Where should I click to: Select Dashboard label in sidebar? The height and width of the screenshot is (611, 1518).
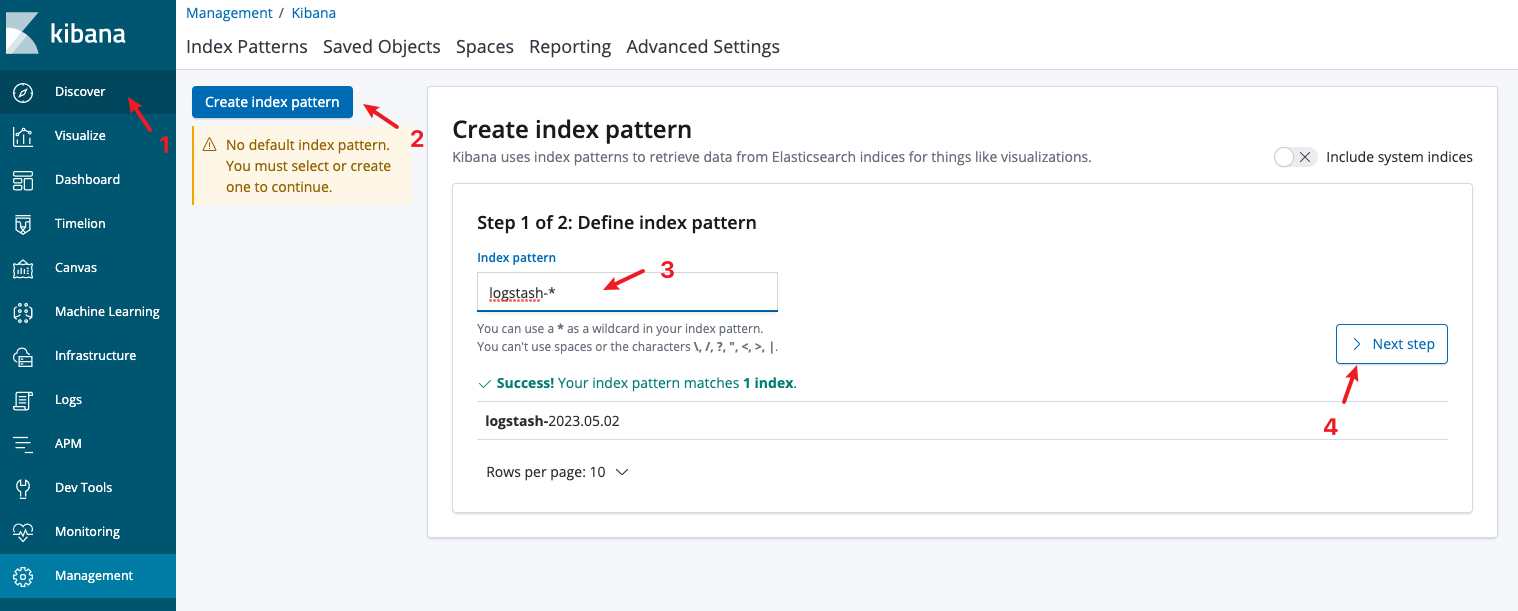pos(87,180)
